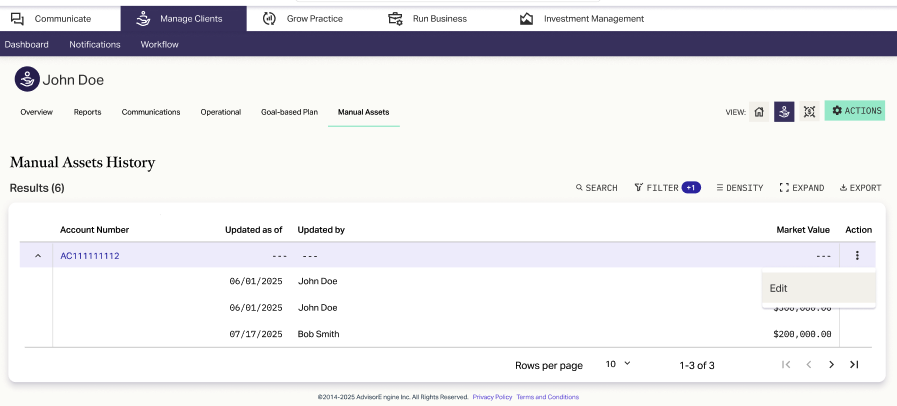Open the Communicate main menu
The height and width of the screenshot is (406, 897).
click(51, 19)
